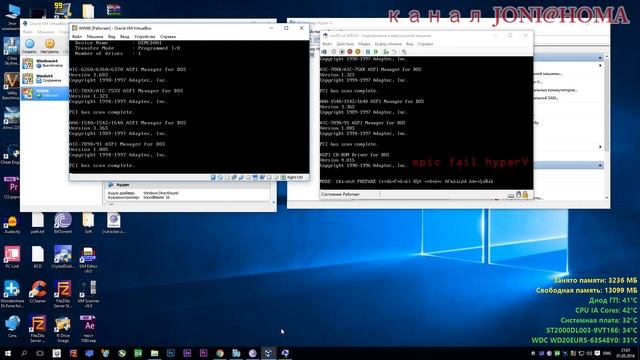Open Буфер обмена menu in Hyper-V window
Viewport: 640px width, 360px height.
click(x=388, y=44)
